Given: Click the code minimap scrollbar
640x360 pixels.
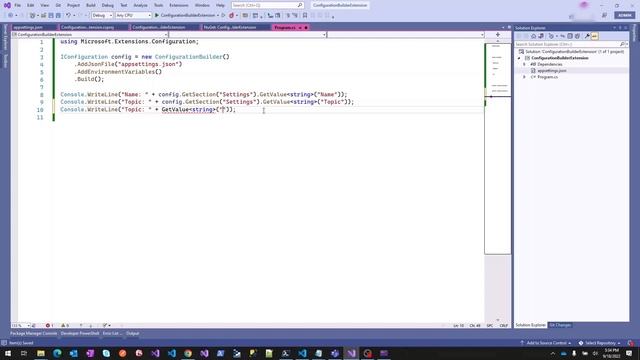Looking at the screenshot, I should 498,149.
